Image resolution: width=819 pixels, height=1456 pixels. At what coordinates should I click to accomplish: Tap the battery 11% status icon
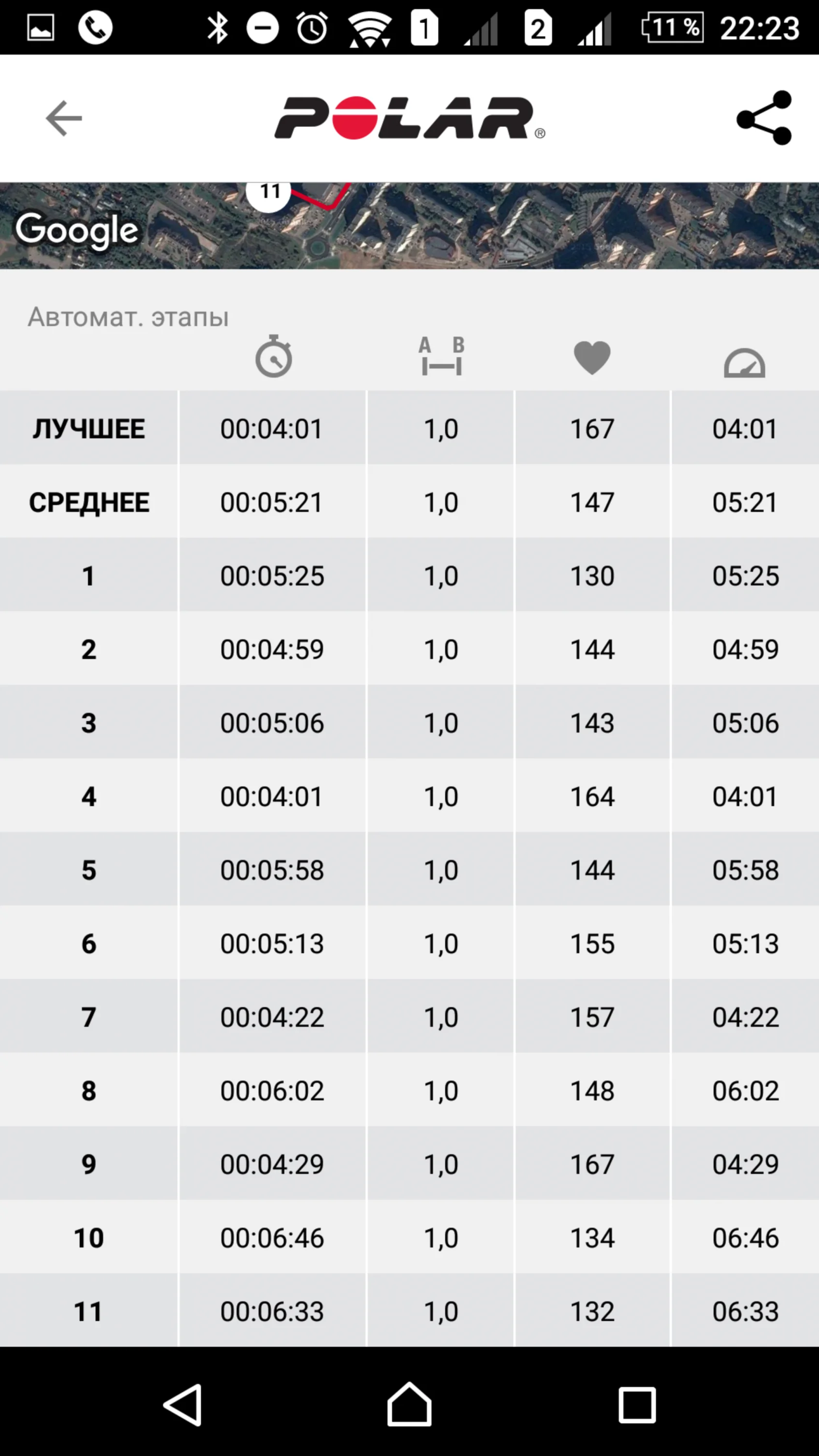tap(672, 27)
